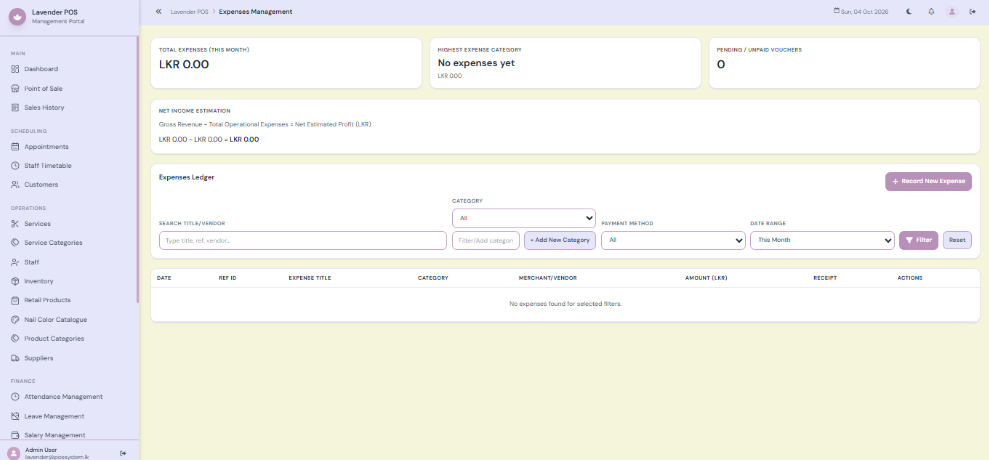Click the Suppliers truck icon
Viewport: 989px width, 460px height.
[15, 358]
